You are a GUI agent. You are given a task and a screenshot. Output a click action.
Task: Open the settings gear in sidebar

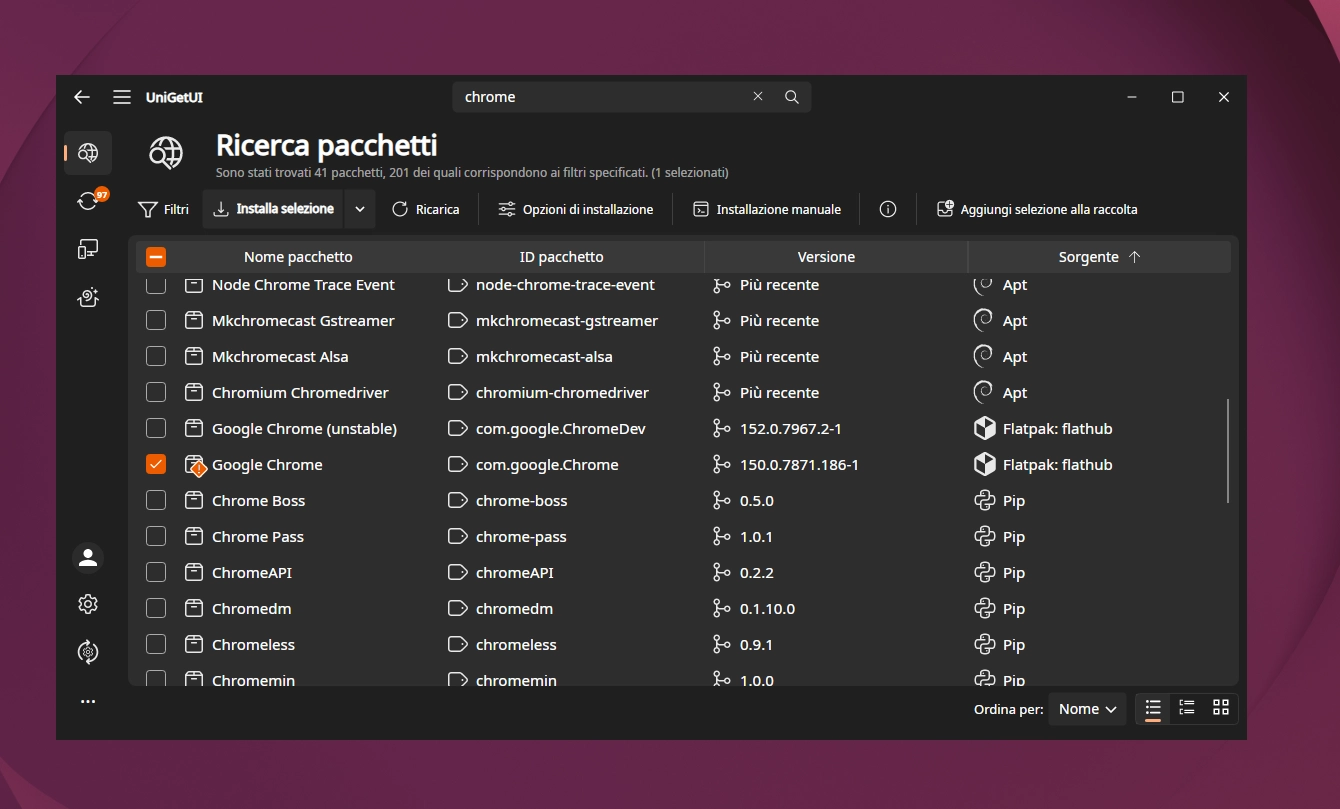pyautogui.click(x=88, y=604)
